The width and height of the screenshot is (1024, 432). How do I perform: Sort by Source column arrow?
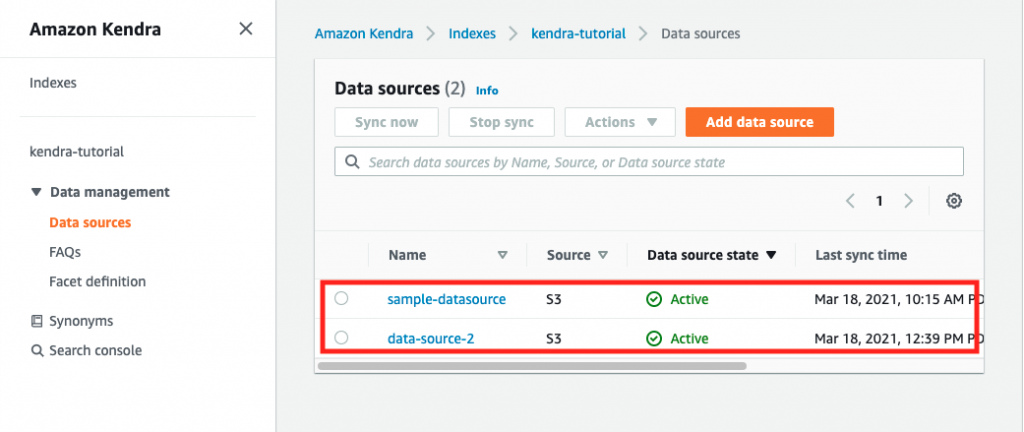tap(603, 255)
